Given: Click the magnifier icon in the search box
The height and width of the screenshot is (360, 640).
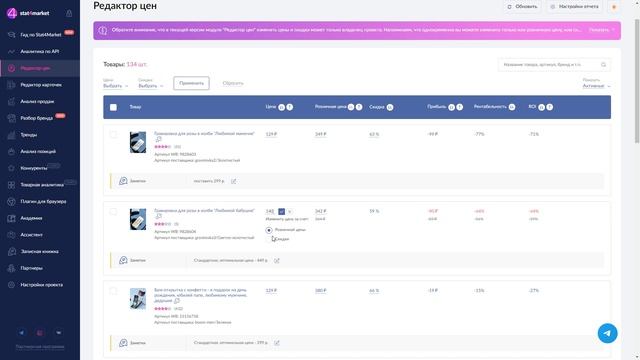Looking at the screenshot, I should [x=604, y=64].
